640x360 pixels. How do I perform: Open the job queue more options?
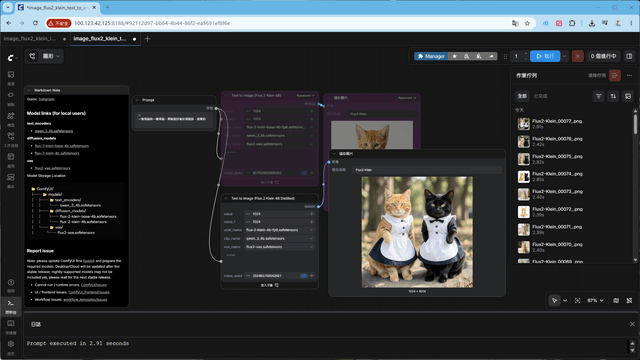(x=629, y=76)
